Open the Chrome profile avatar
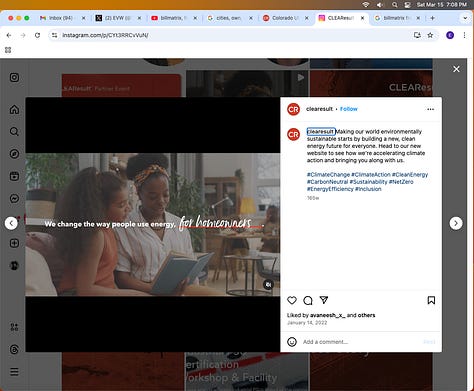Viewport: 474px width, 391px height. coord(450,35)
